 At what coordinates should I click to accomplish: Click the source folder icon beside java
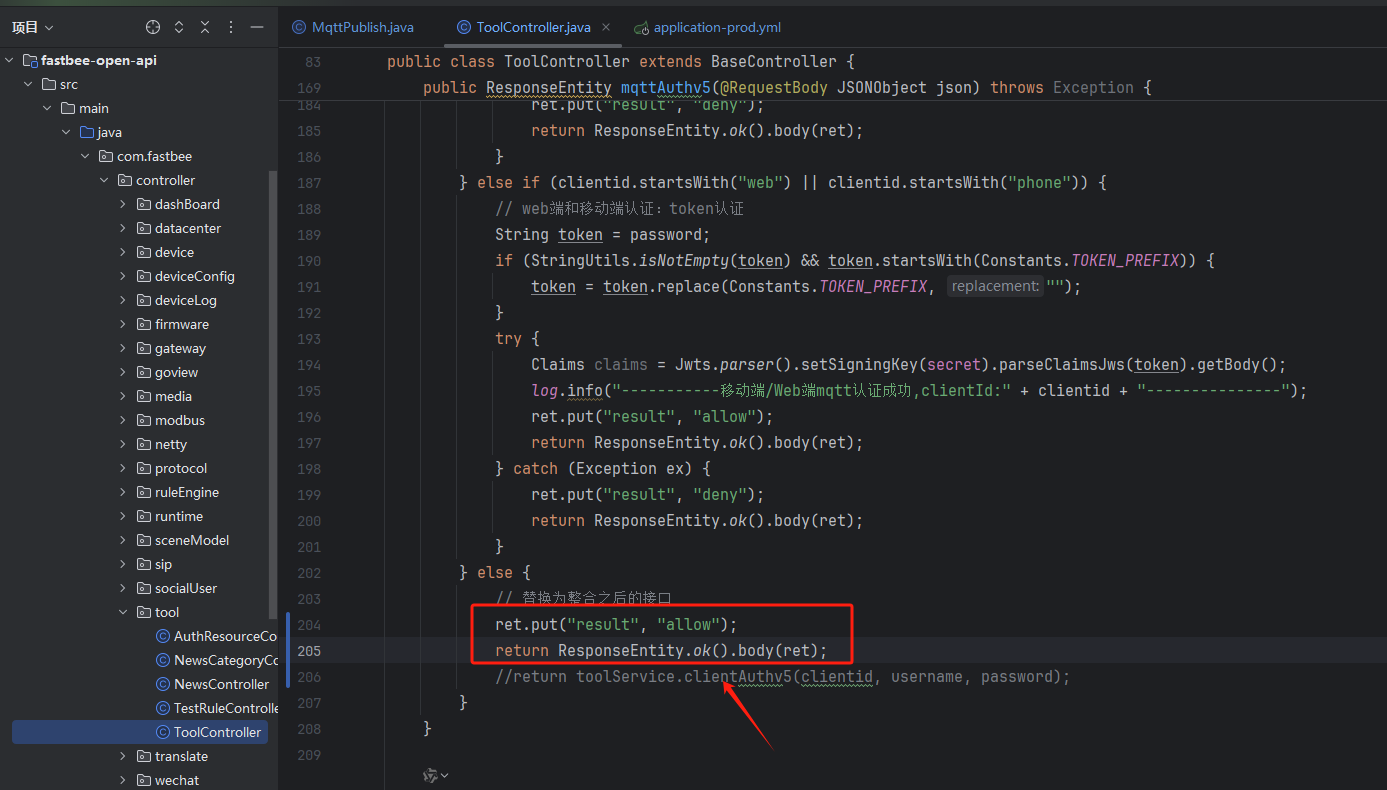point(87,132)
